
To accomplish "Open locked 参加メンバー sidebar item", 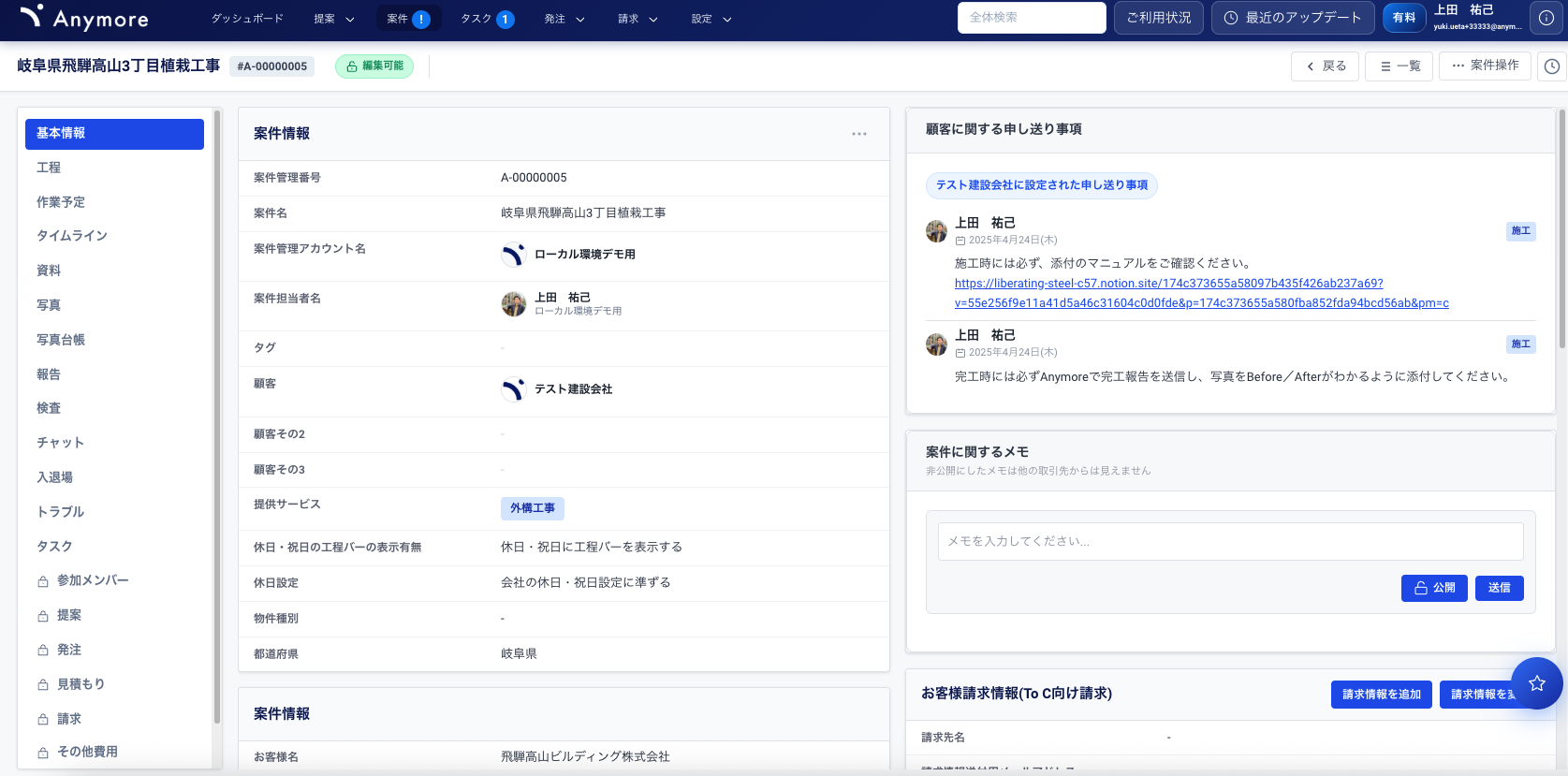I will pyautogui.click(x=114, y=580).
